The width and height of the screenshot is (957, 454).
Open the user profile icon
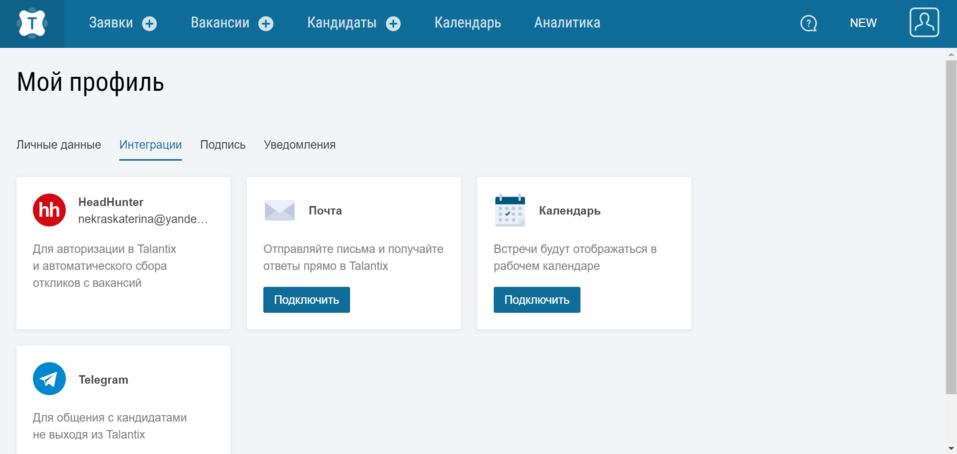924,23
